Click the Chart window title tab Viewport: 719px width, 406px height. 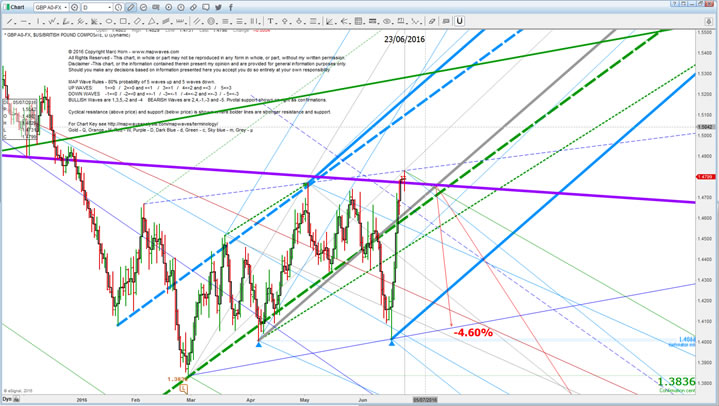[17, 5]
